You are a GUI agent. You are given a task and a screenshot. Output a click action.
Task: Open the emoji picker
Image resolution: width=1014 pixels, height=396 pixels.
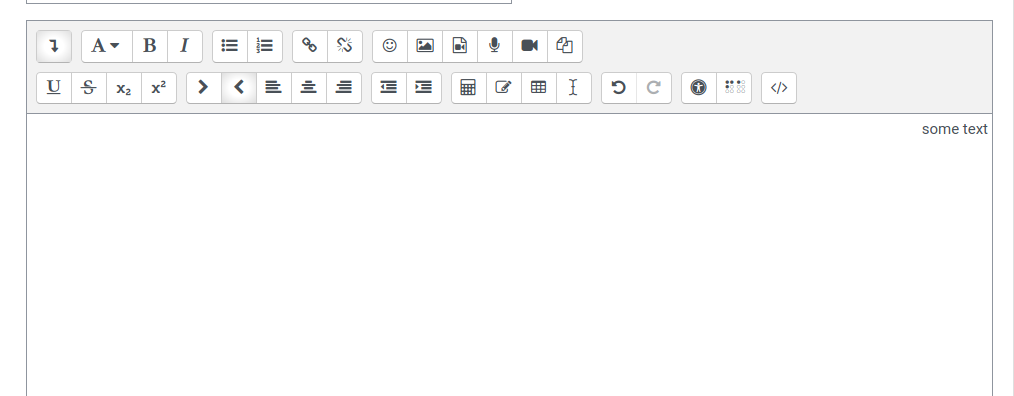(390, 46)
